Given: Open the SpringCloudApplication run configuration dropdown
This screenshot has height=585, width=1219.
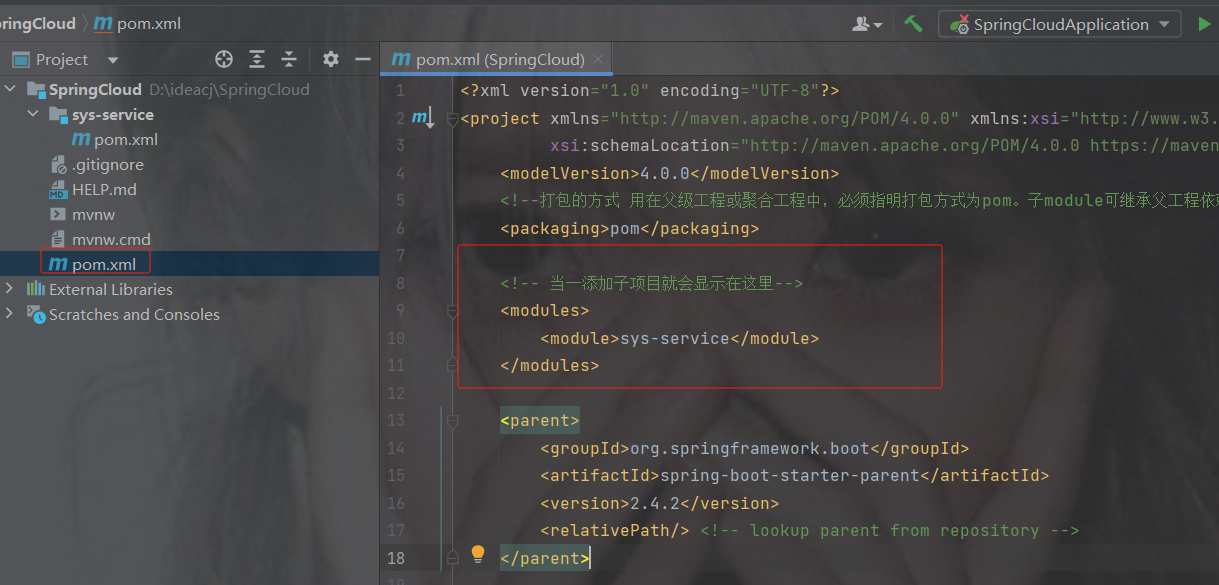Looking at the screenshot, I should click(x=1060, y=24).
